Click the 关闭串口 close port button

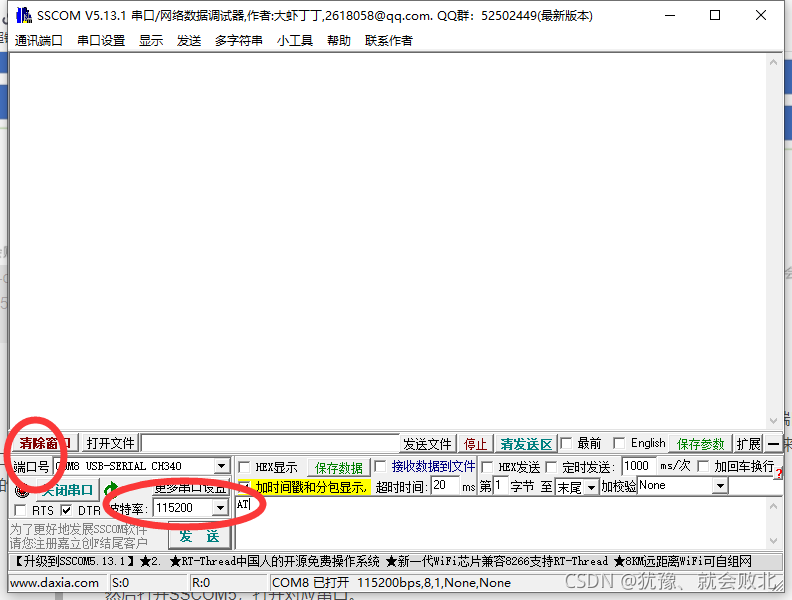pyautogui.click(x=67, y=490)
